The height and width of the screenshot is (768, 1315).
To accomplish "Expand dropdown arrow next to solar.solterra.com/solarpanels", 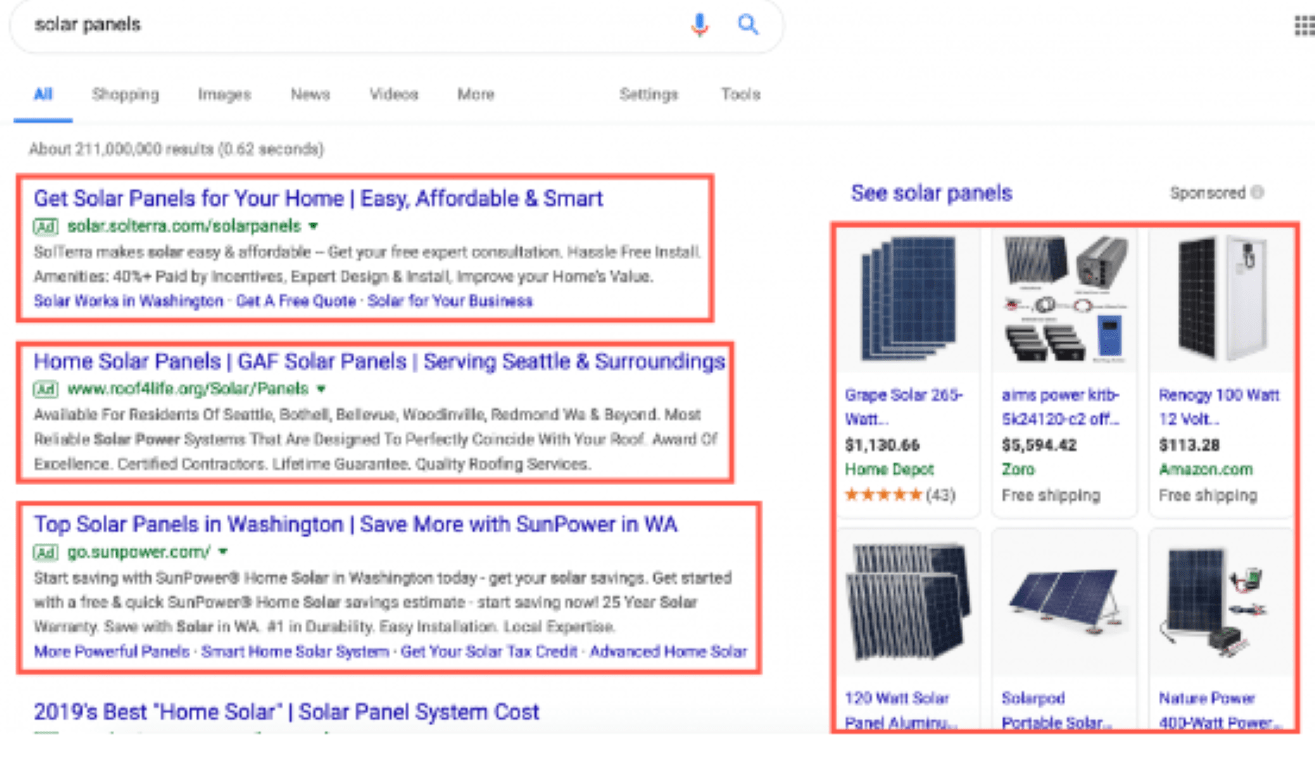I will [313, 226].
